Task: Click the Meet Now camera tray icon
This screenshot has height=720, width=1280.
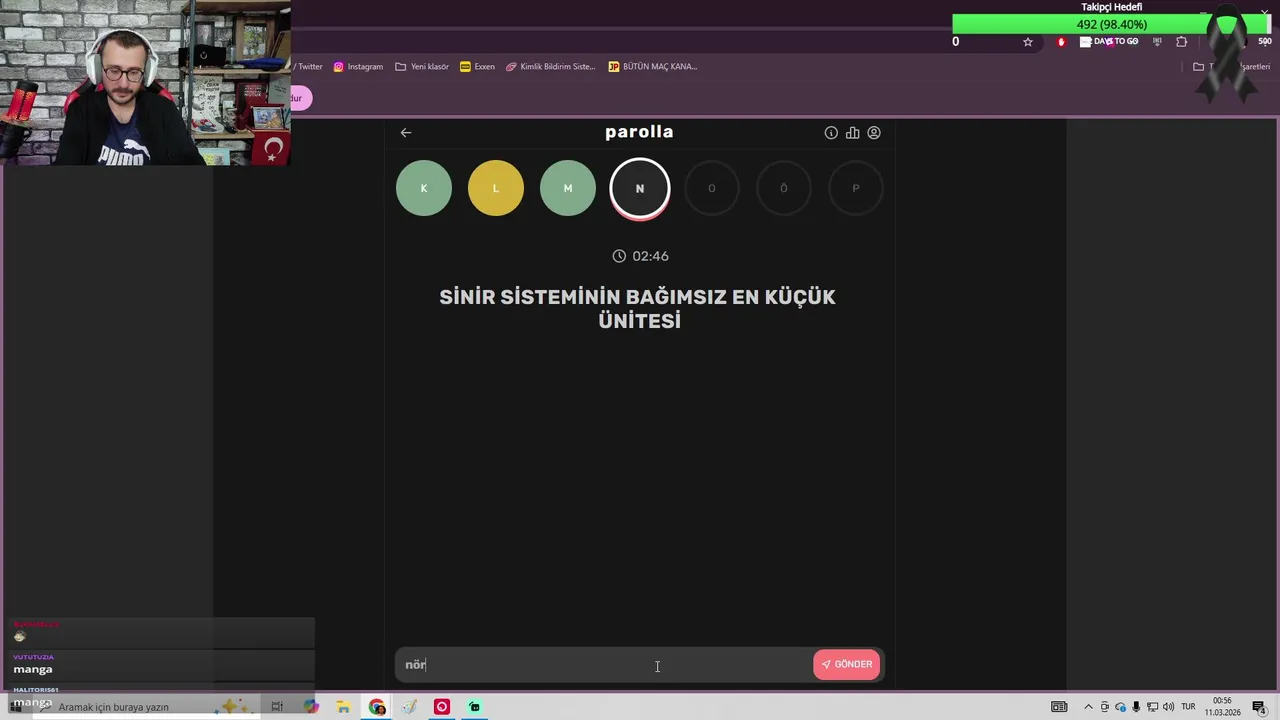Action: [1105, 707]
